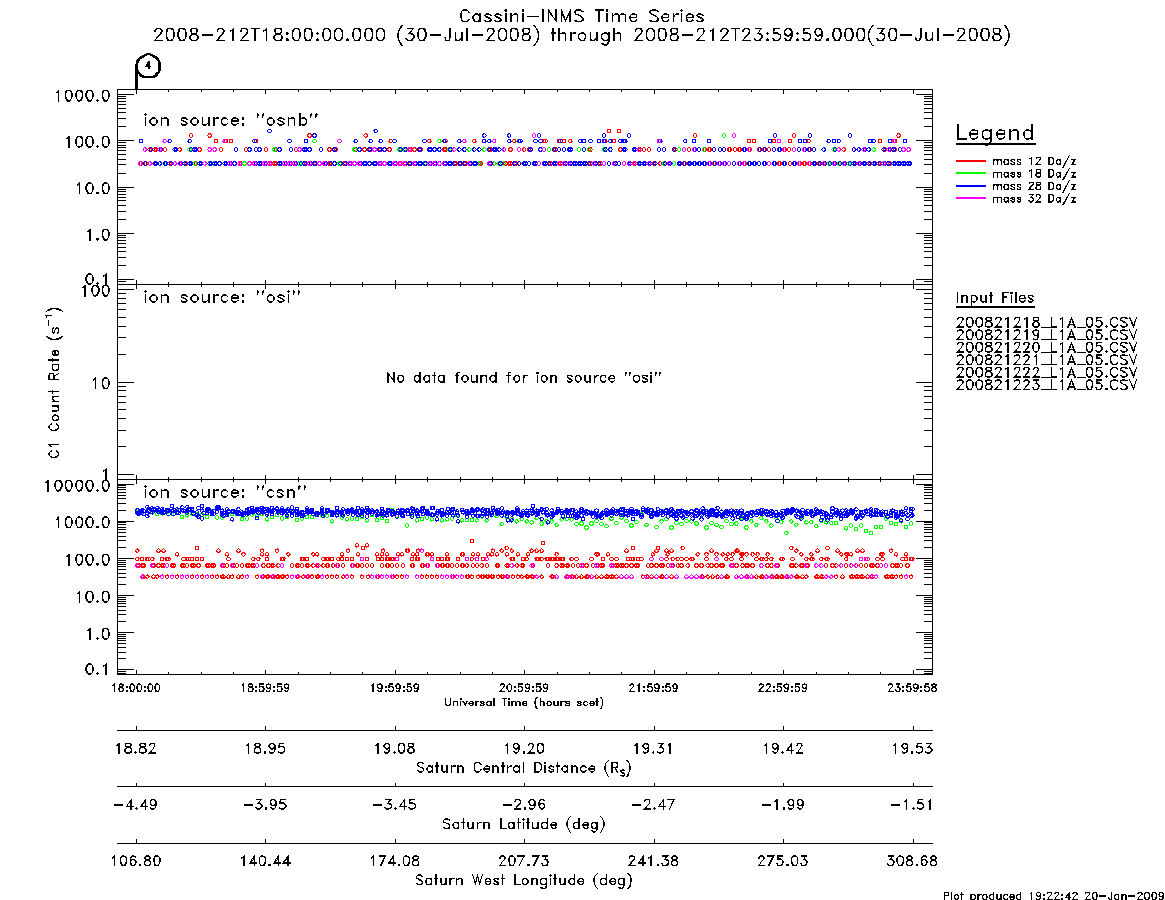This screenshot has height=900, width=1165.
Task: Click longitude value 174.08
Action: click(395, 861)
